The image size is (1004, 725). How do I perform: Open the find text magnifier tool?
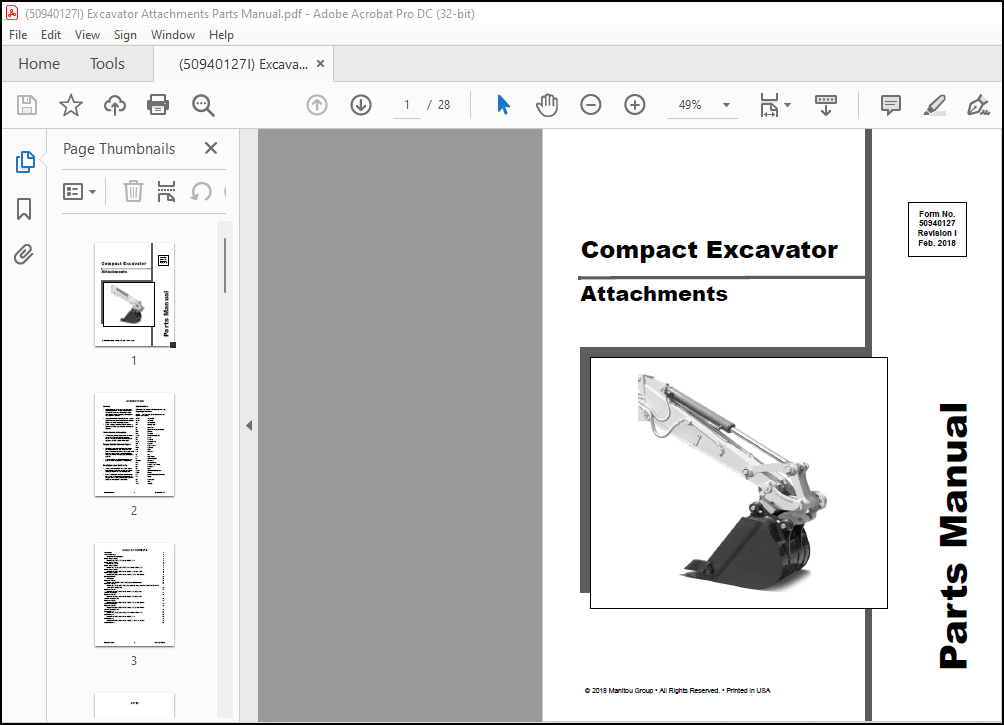pyautogui.click(x=203, y=105)
